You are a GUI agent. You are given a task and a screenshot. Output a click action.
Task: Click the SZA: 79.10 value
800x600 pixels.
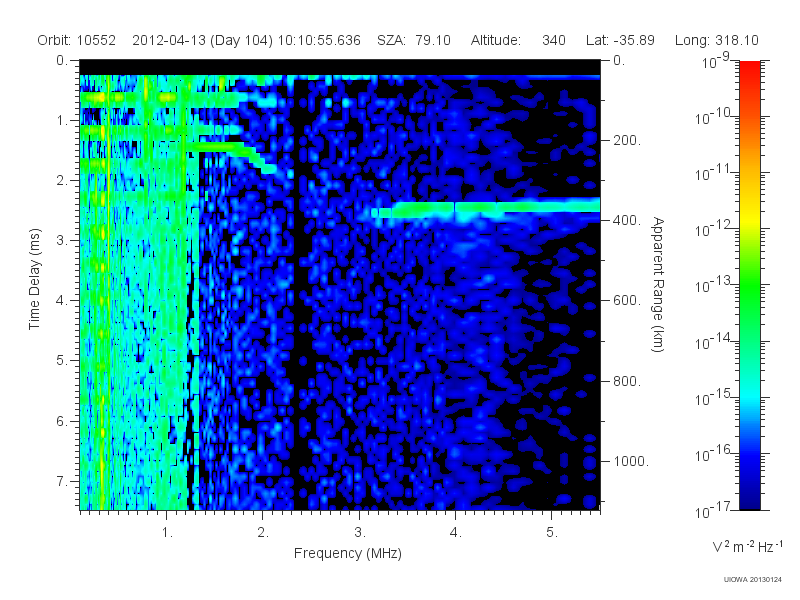414,40
